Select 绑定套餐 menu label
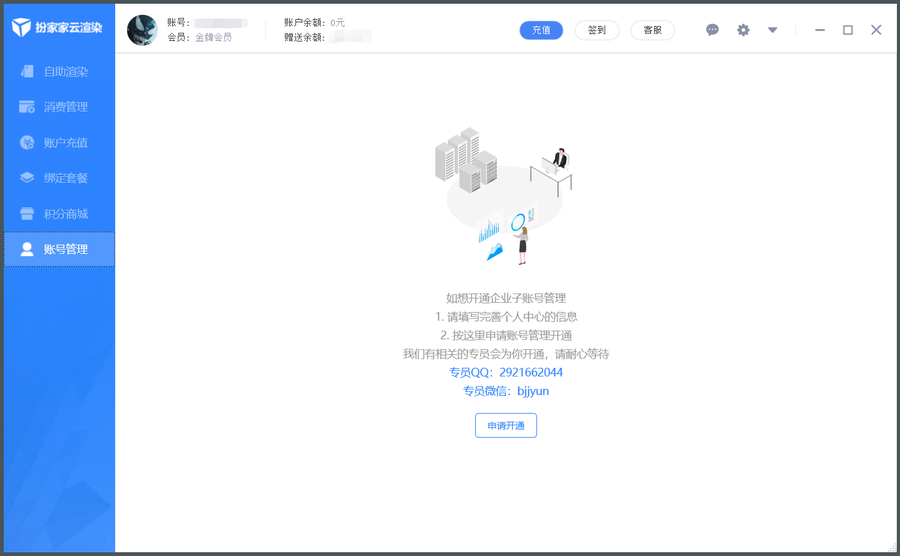The image size is (900, 556). (x=66, y=178)
